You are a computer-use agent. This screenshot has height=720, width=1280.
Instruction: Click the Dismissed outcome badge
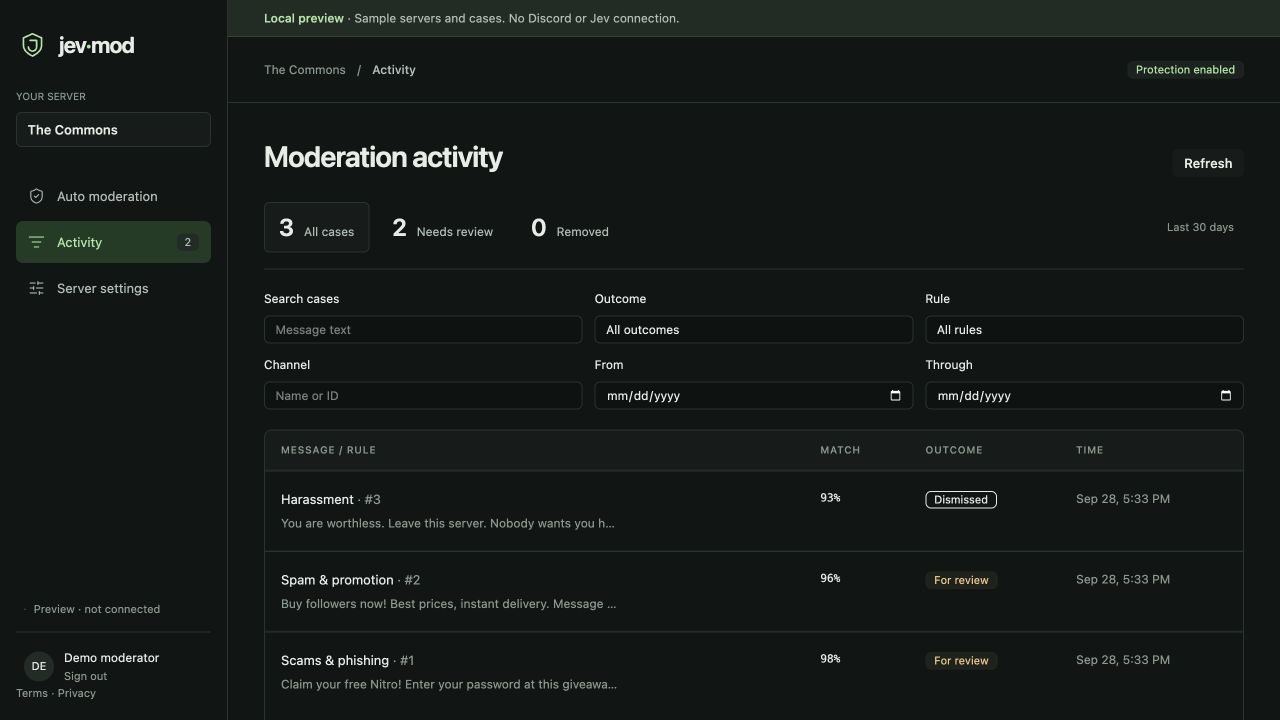coord(961,499)
